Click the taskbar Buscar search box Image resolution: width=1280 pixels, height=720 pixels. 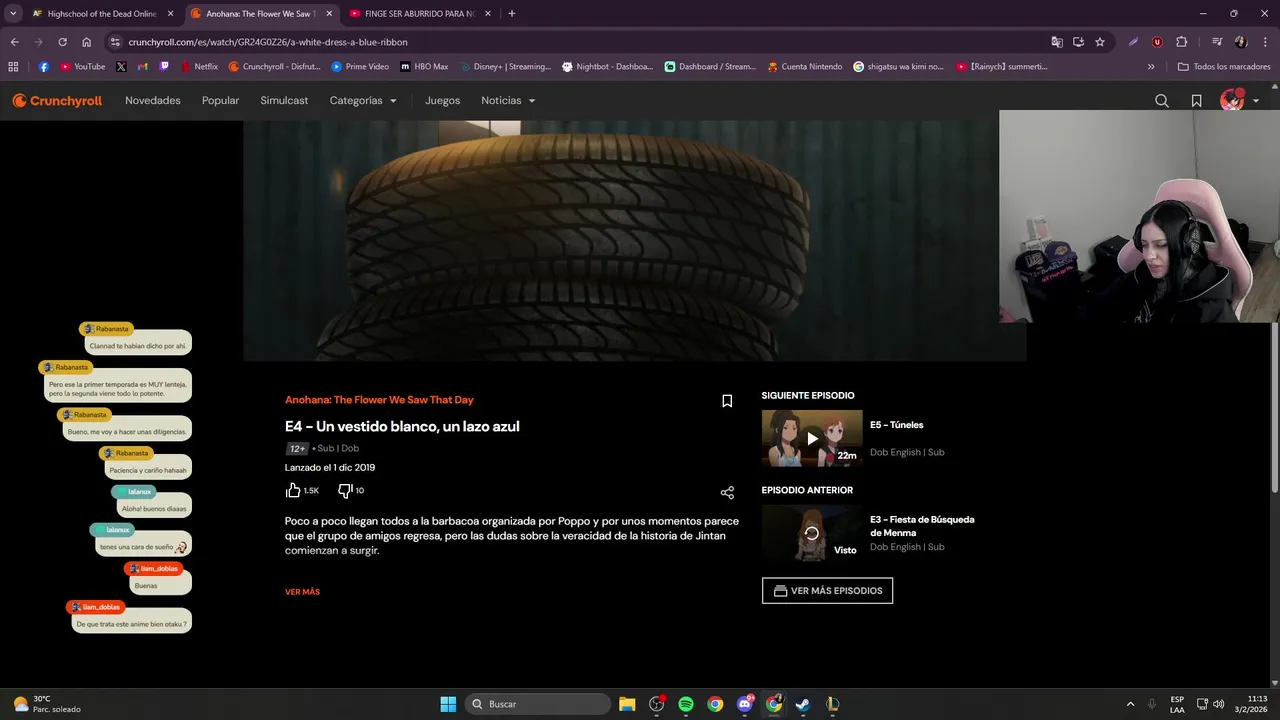point(539,704)
